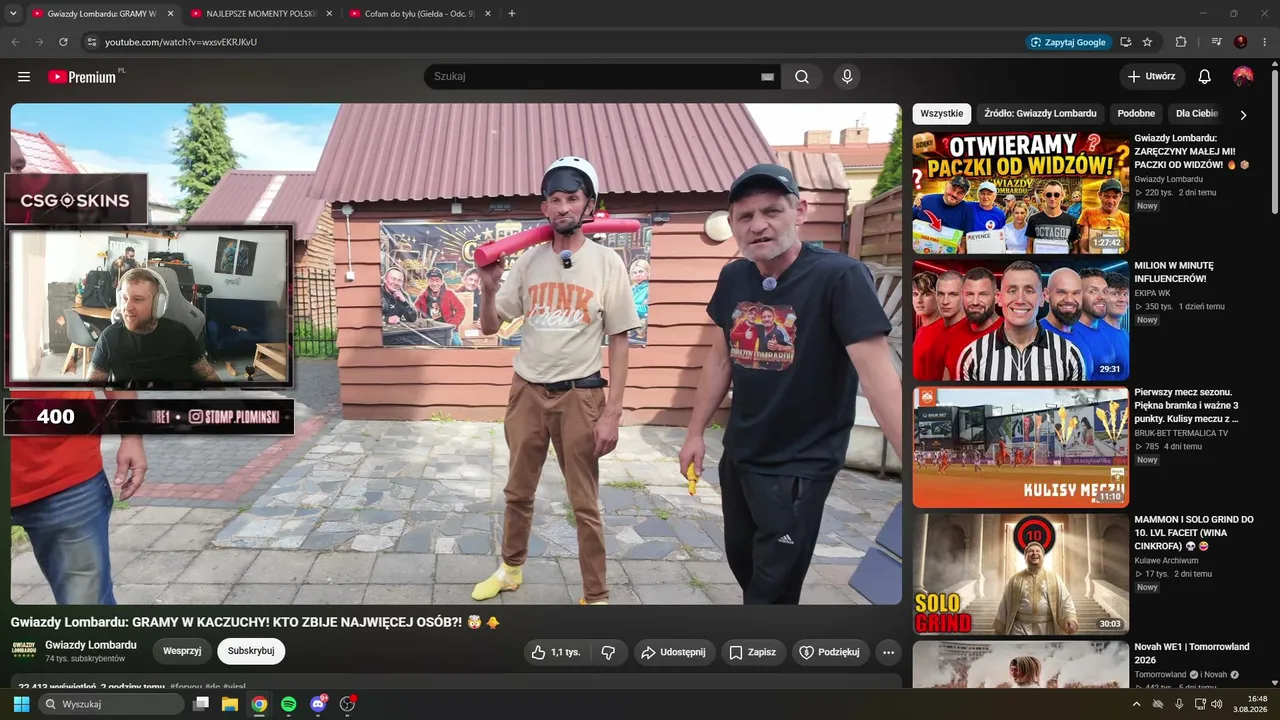Open the YouTube guide hamburger menu

point(24,77)
